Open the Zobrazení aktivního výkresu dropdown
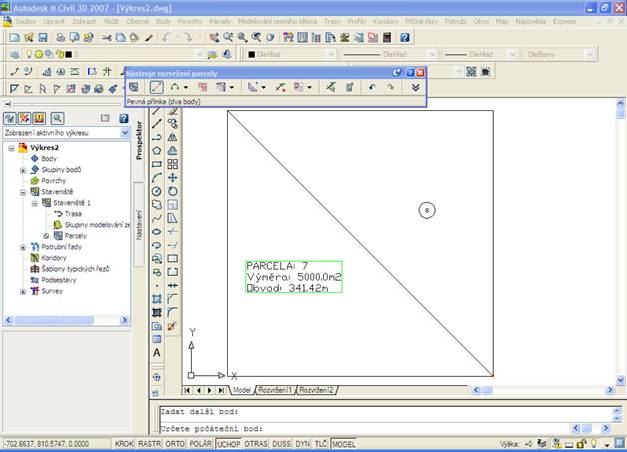Screen dimensions: 627x452 coord(125,133)
